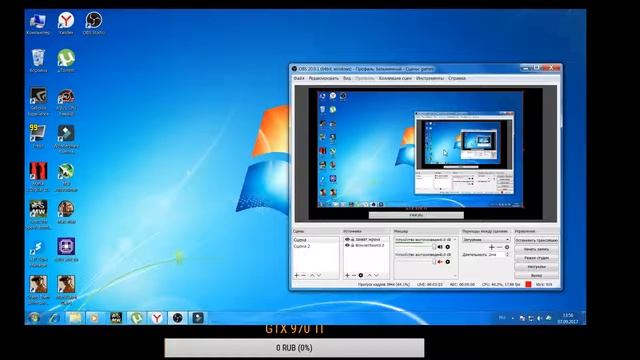640x360 pixels.
Task: Open Internet Explorer from the taskbar
Action: [54, 318]
